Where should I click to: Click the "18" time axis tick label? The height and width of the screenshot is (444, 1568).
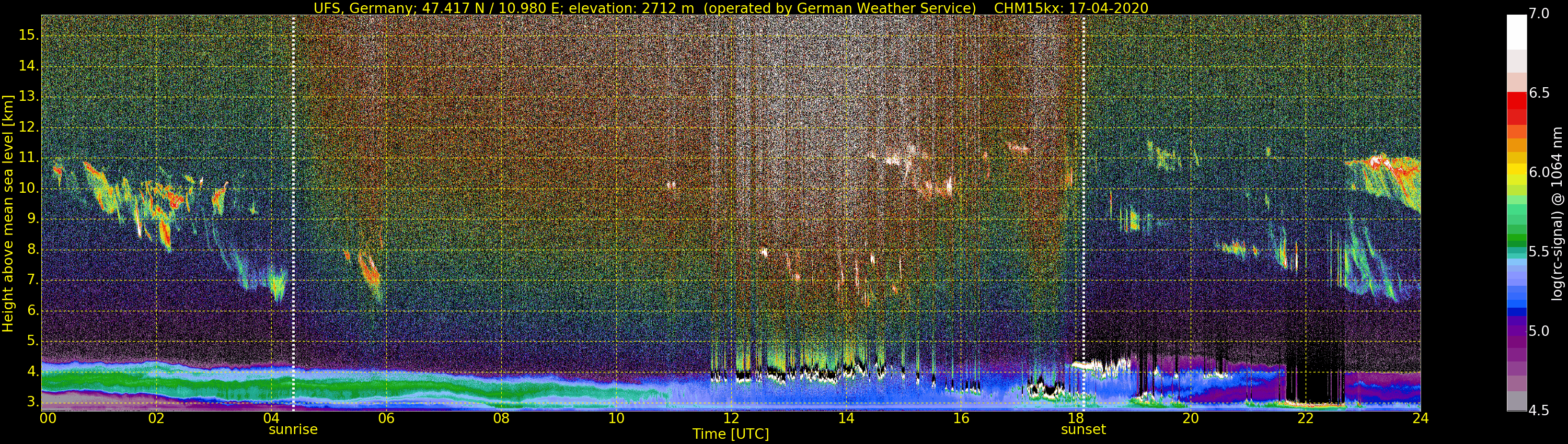1076,418
